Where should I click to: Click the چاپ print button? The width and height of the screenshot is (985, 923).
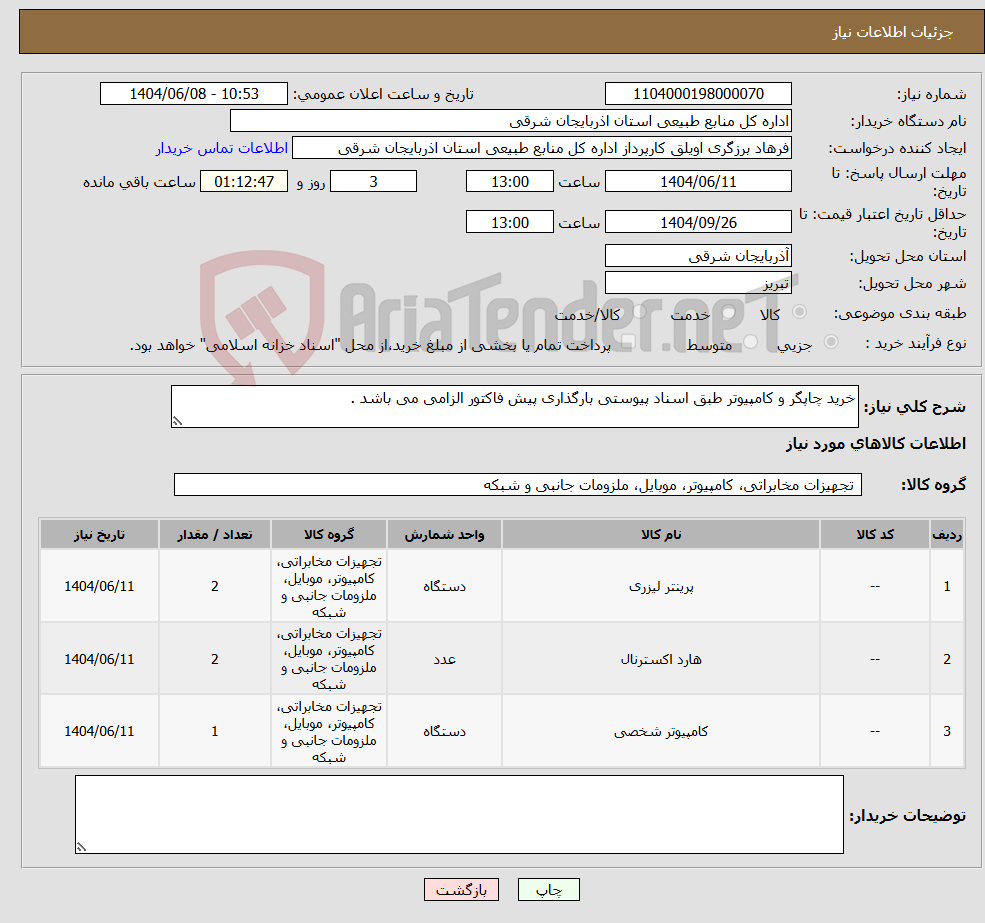548,890
